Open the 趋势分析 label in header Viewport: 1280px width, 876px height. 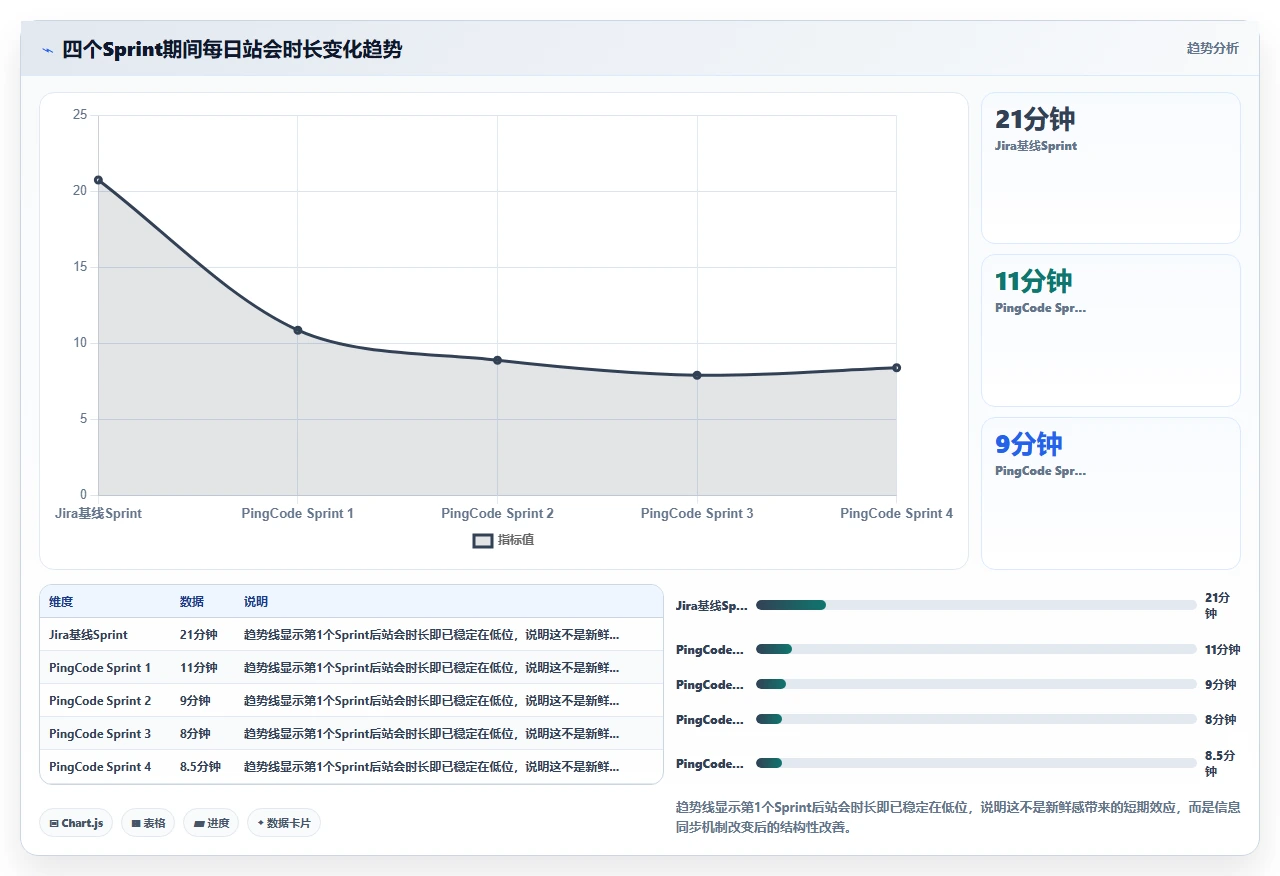point(1212,48)
